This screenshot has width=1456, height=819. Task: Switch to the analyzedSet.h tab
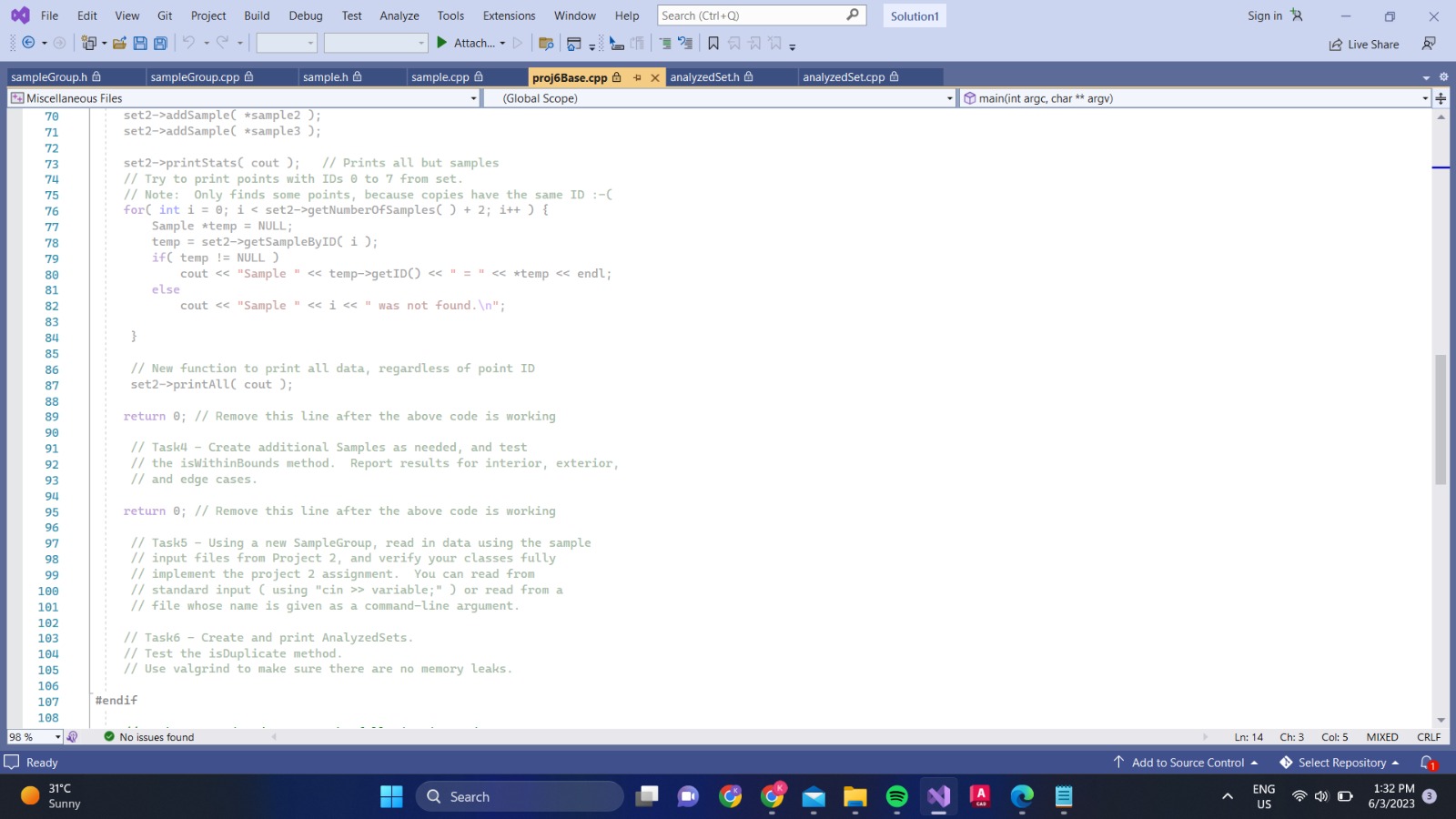[705, 77]
